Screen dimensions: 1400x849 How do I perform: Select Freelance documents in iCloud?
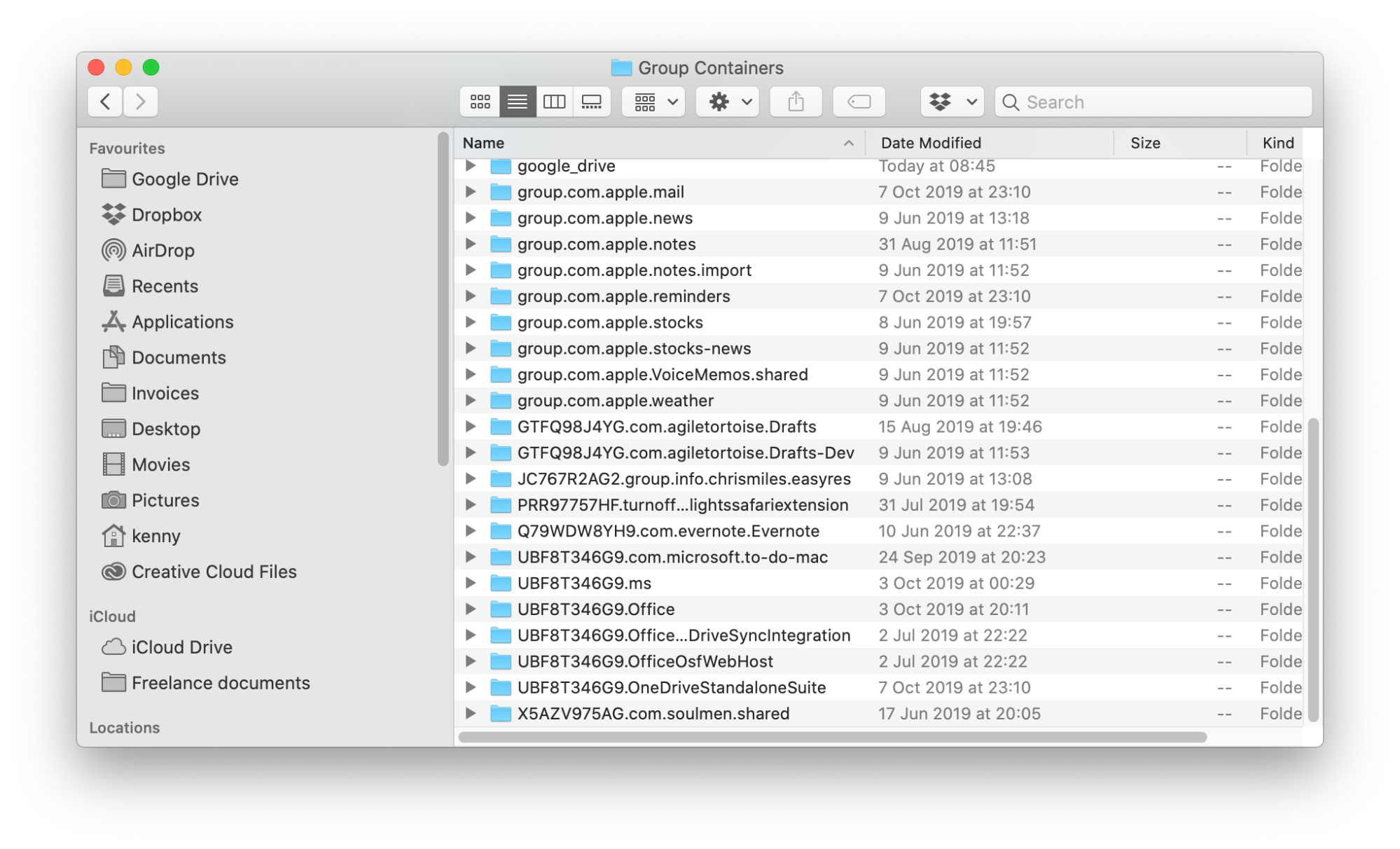point(221,682)
